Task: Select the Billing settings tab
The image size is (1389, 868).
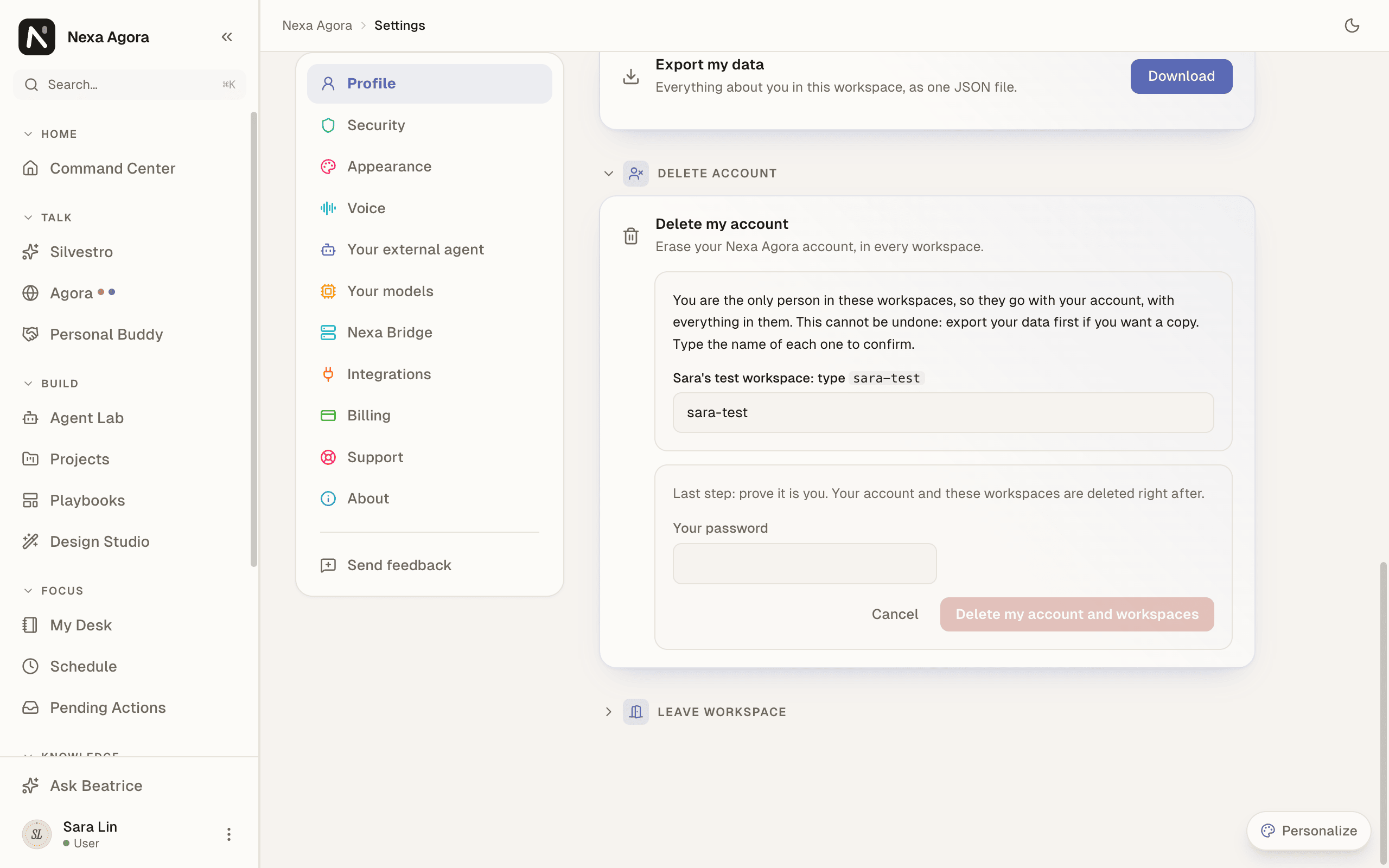Action: point(429,416)
